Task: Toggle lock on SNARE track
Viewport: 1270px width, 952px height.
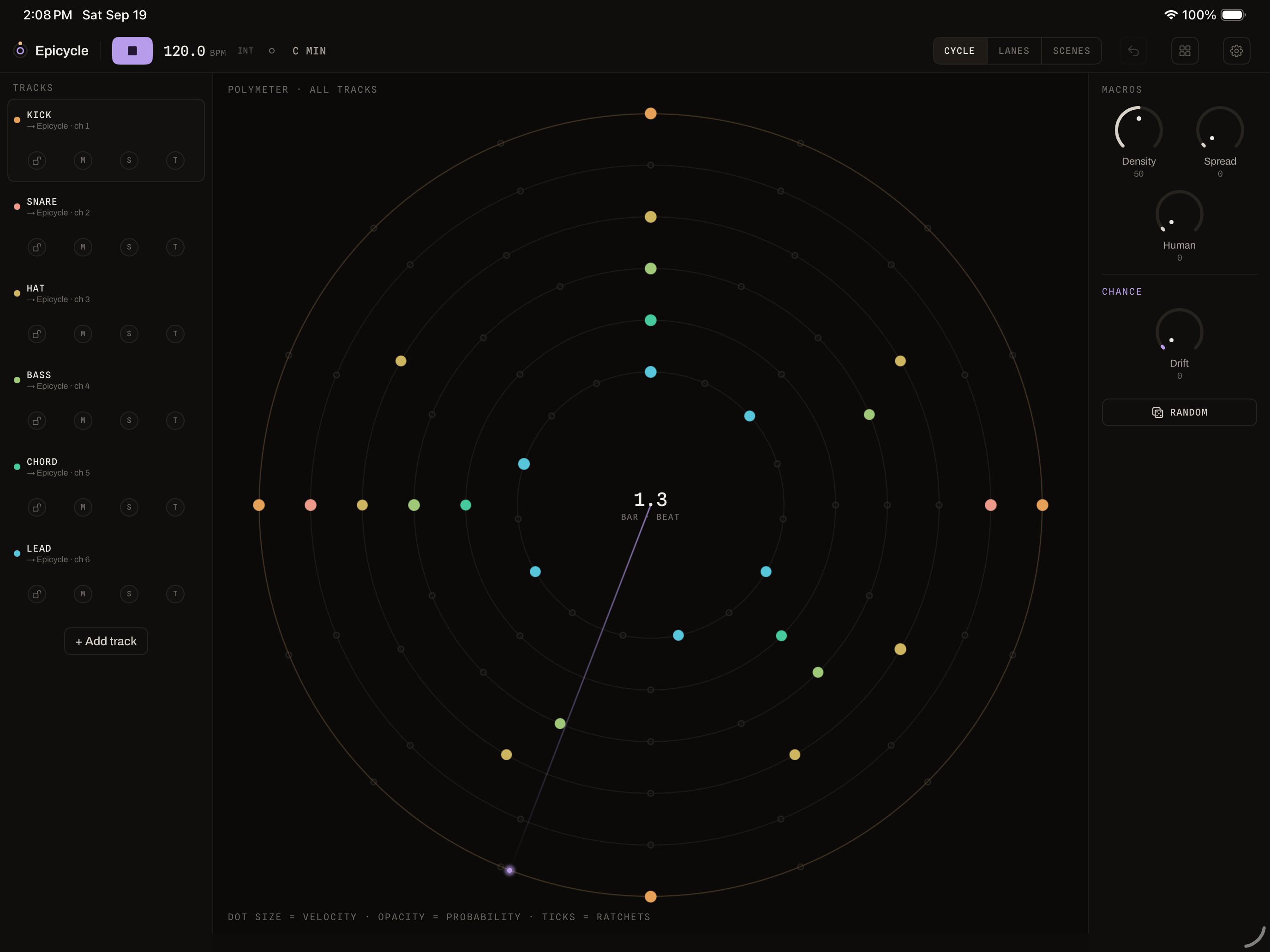Action: click(37, 247)
